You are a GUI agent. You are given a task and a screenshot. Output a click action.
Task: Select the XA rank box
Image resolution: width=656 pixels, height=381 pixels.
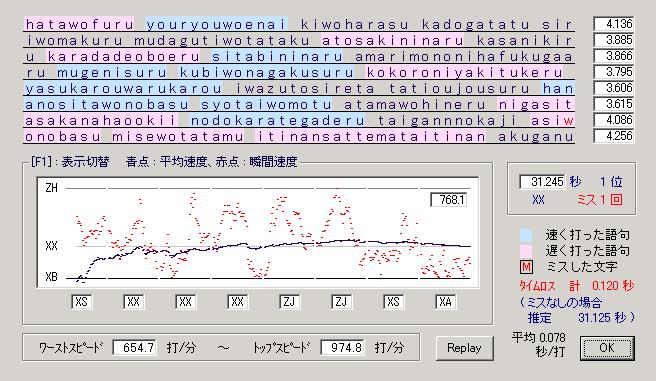pos(445,302)
